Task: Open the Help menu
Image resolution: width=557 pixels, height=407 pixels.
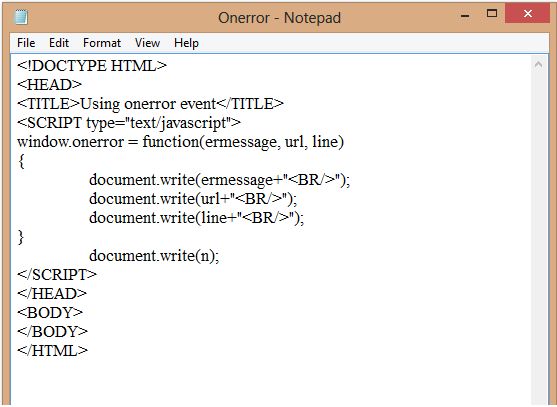Action: 186,43
